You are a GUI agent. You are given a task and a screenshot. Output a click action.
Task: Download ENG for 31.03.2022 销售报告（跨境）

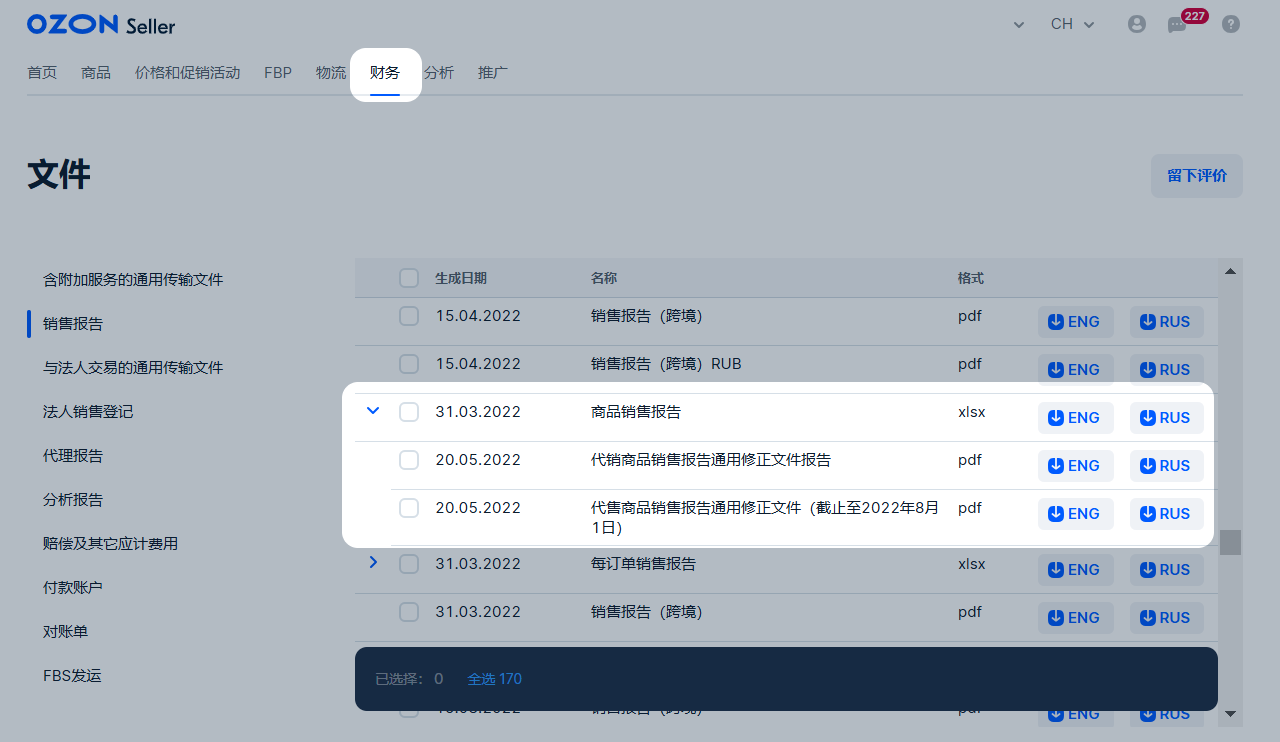(1076, 618)
